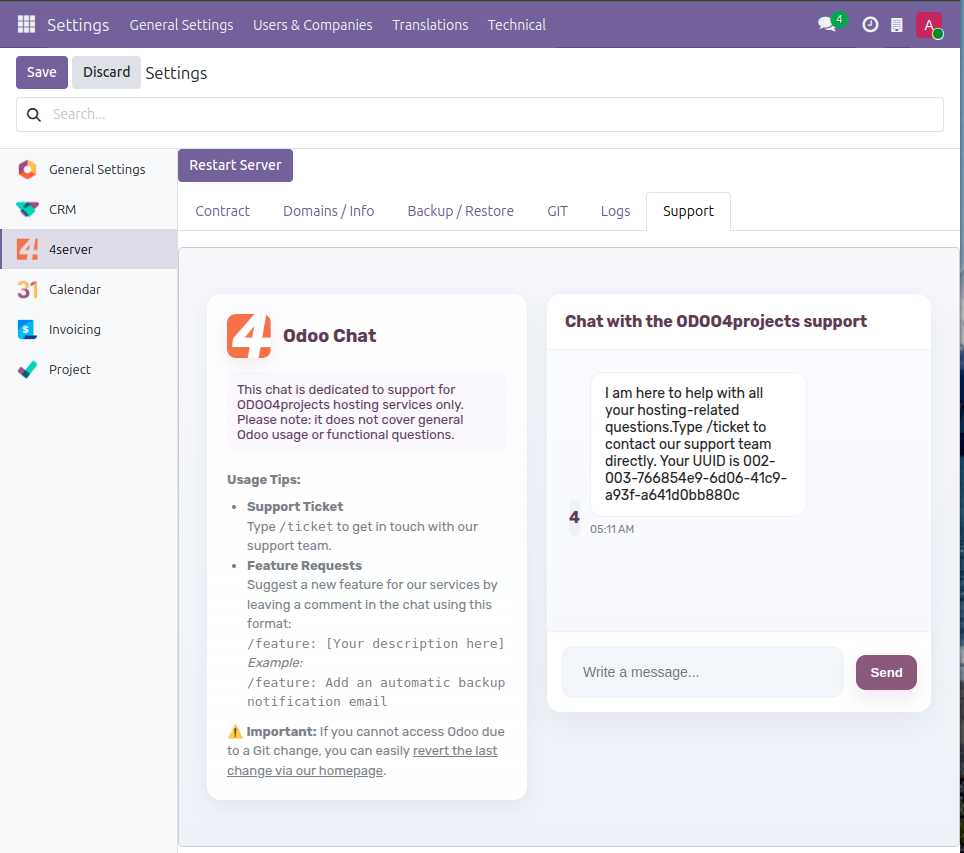The width and height of the screenshot is (964, 853).
Task: Open the apps grid menu icon
Action: coord(26,24)
